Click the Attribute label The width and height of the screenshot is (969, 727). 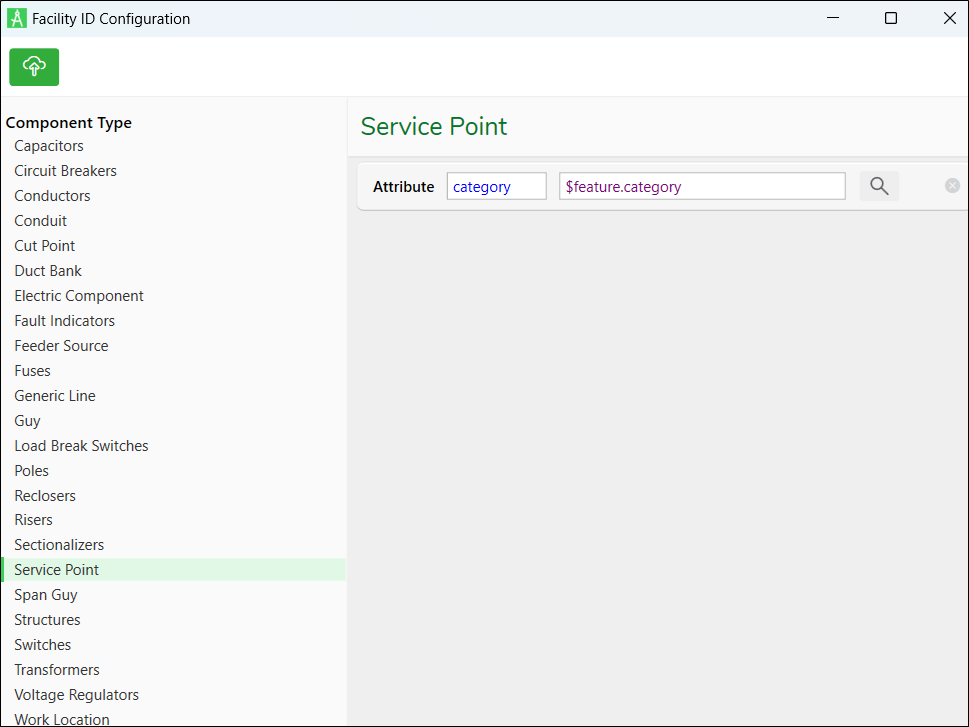coord(404,187)
